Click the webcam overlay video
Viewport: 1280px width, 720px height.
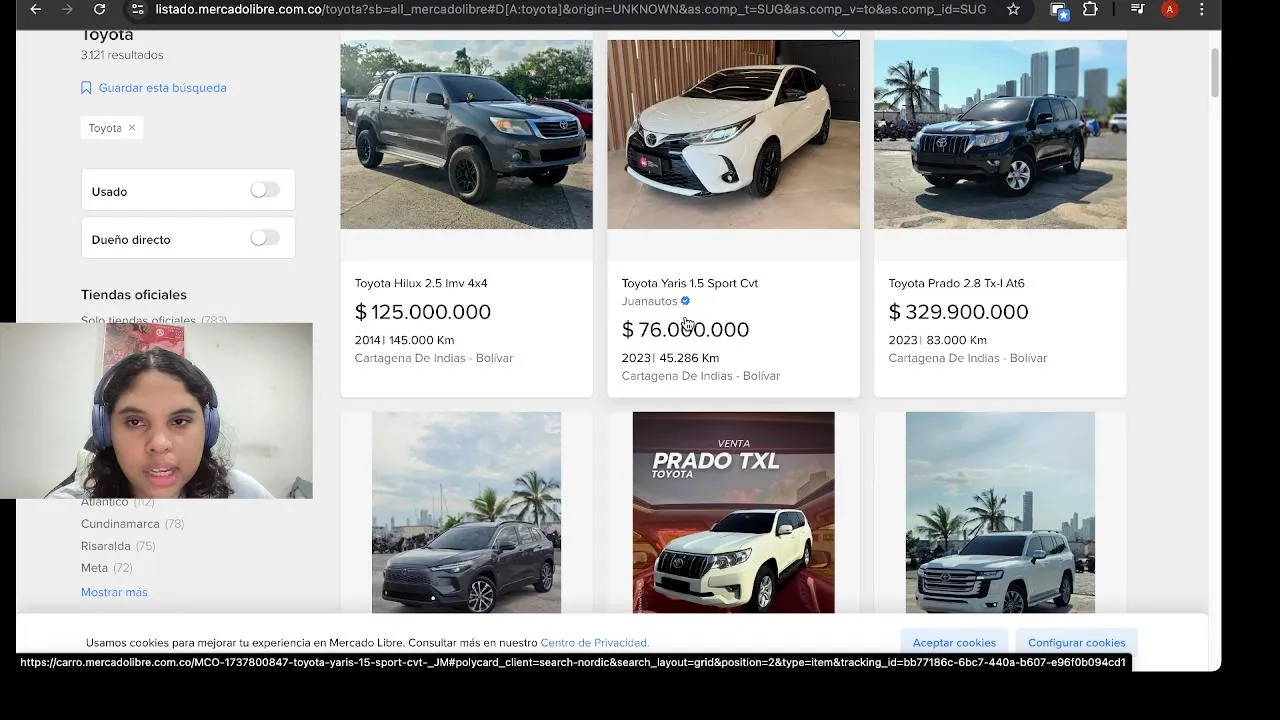(x=156, y=411)
